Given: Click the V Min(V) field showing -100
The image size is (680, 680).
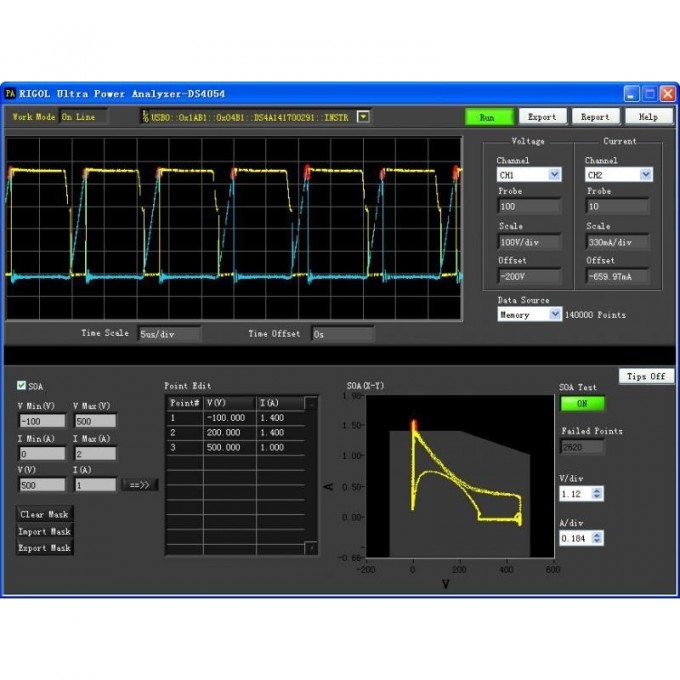Looking at the screenshot, I should click(x=42, y=421).
